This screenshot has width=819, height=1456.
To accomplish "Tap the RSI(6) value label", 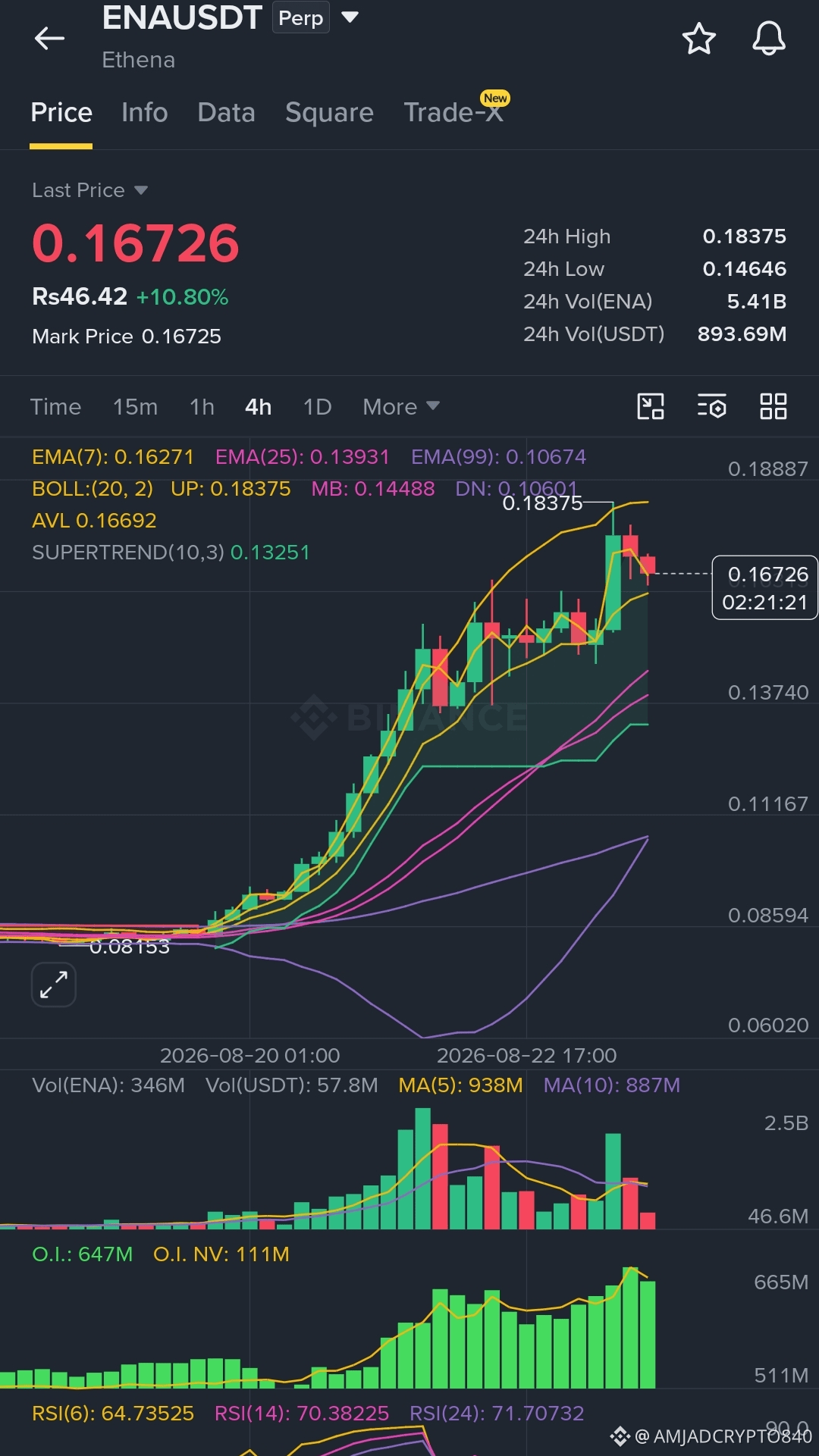I will coord(113,1414).
